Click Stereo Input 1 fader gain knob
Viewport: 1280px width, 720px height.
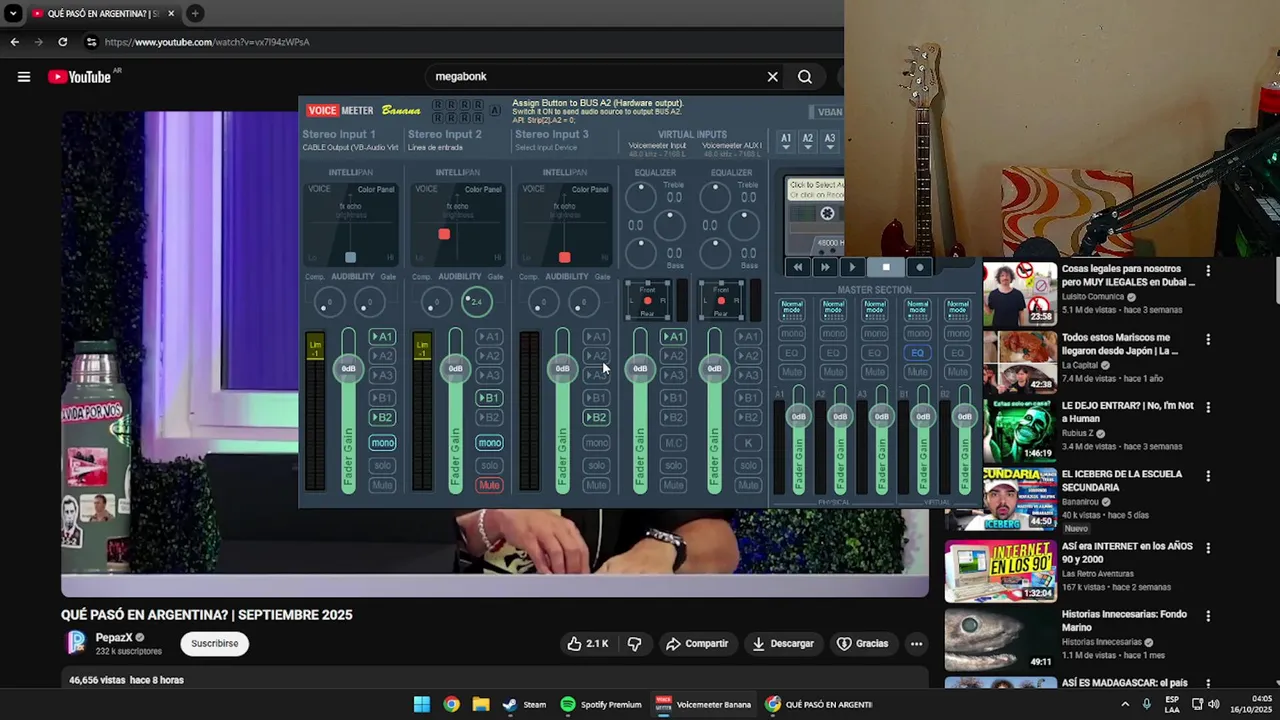pos(348,368)
